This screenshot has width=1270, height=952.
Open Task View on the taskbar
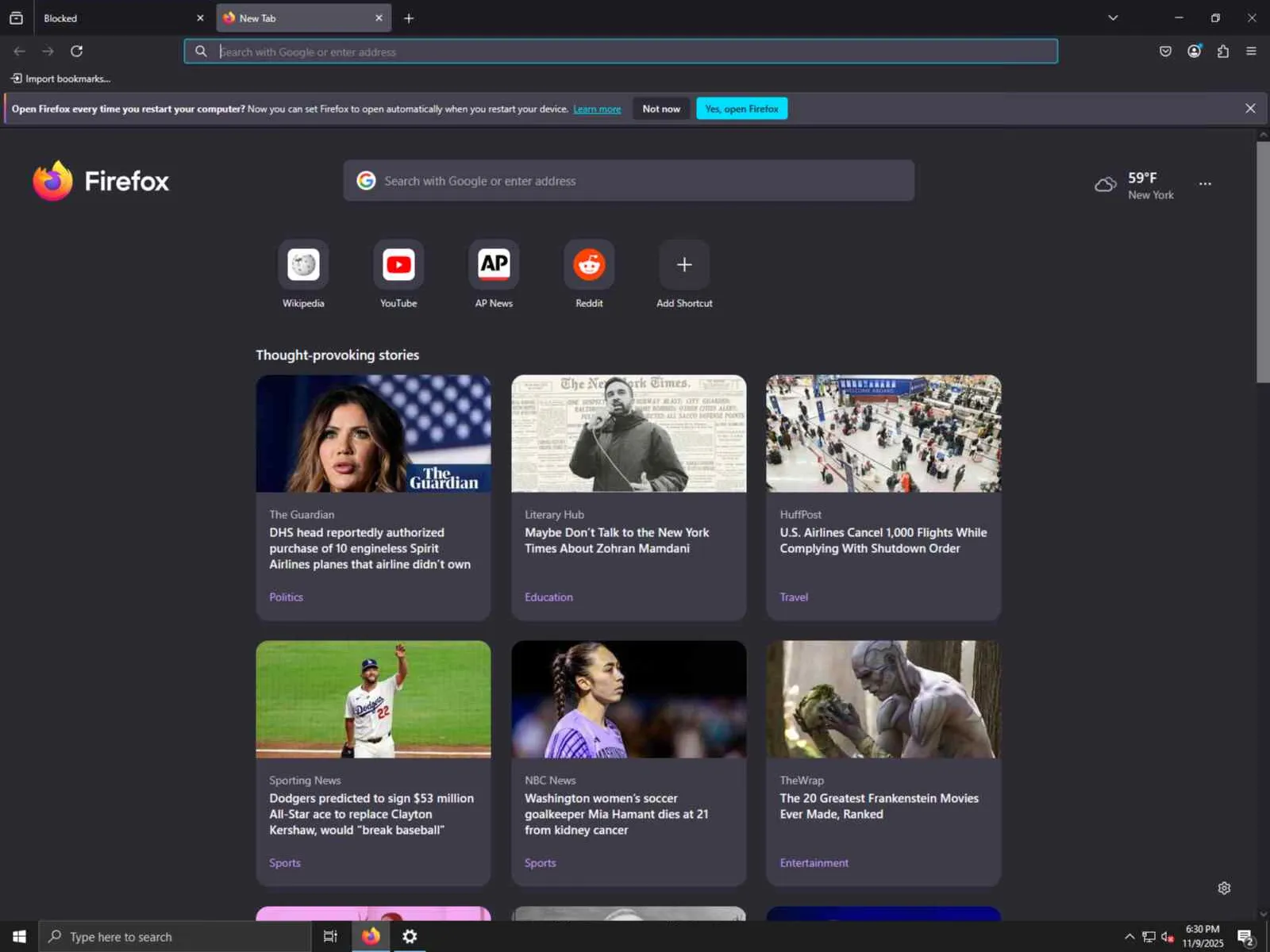click(330, 936)
